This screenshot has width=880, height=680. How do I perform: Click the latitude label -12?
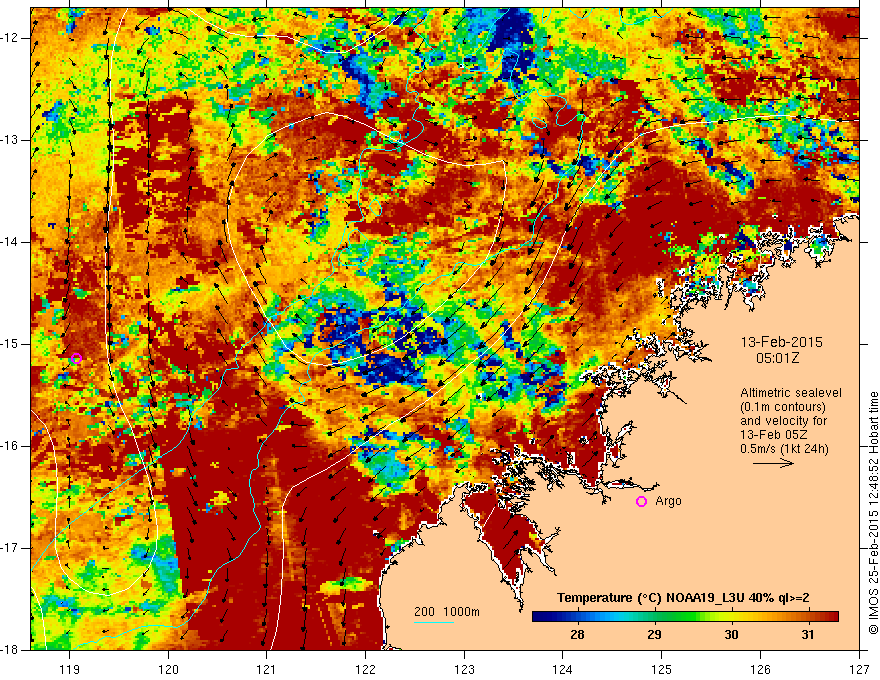tap(10, 38)
